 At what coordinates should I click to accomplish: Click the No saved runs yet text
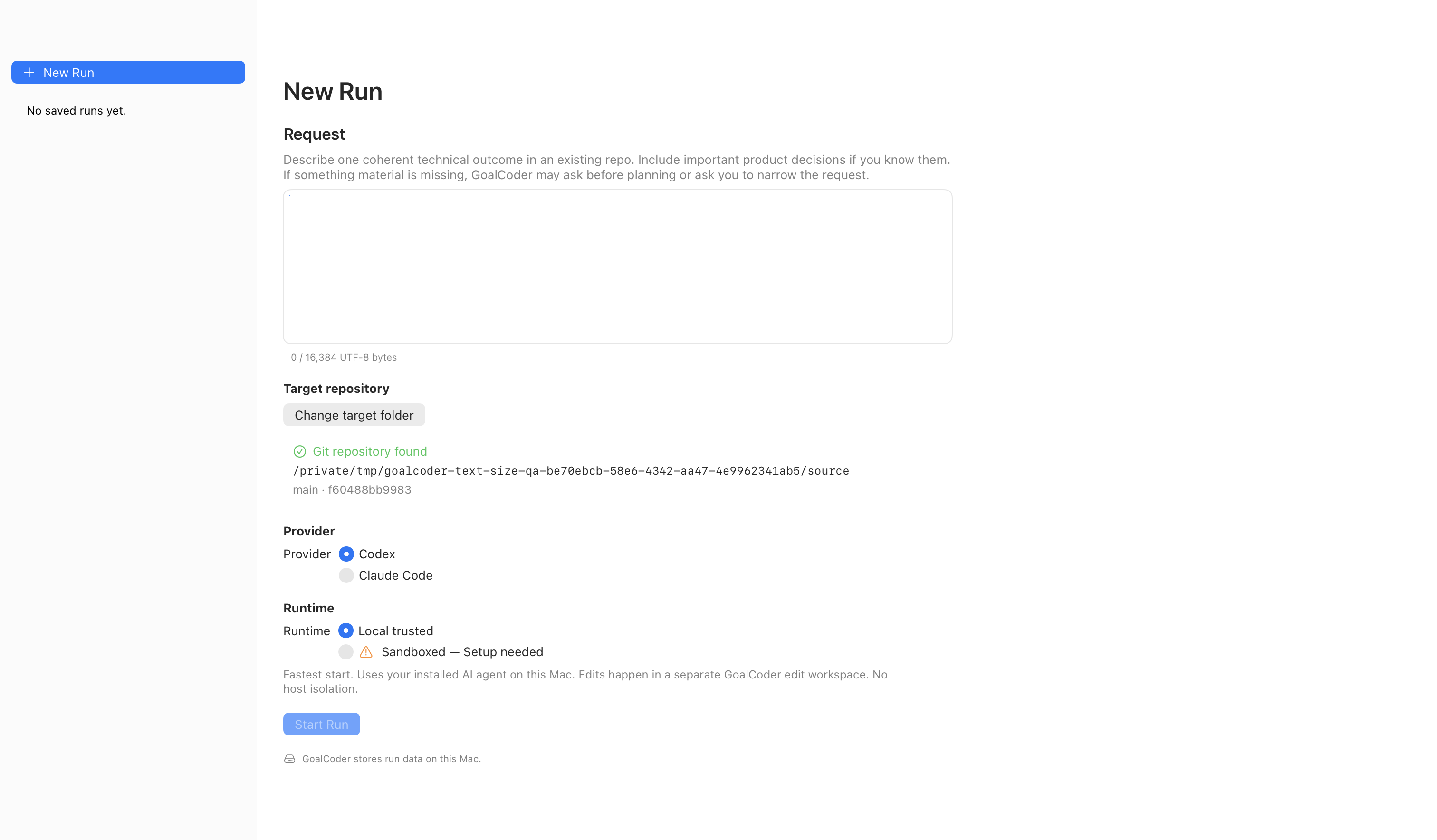77,111
